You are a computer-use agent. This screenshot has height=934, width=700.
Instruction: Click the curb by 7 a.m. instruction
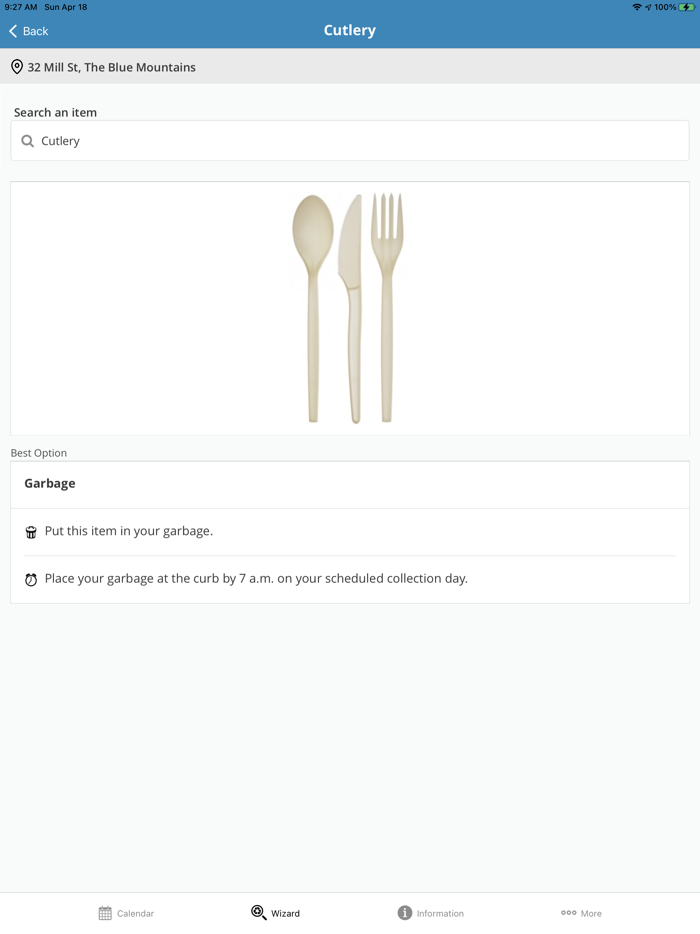point(256,578)
